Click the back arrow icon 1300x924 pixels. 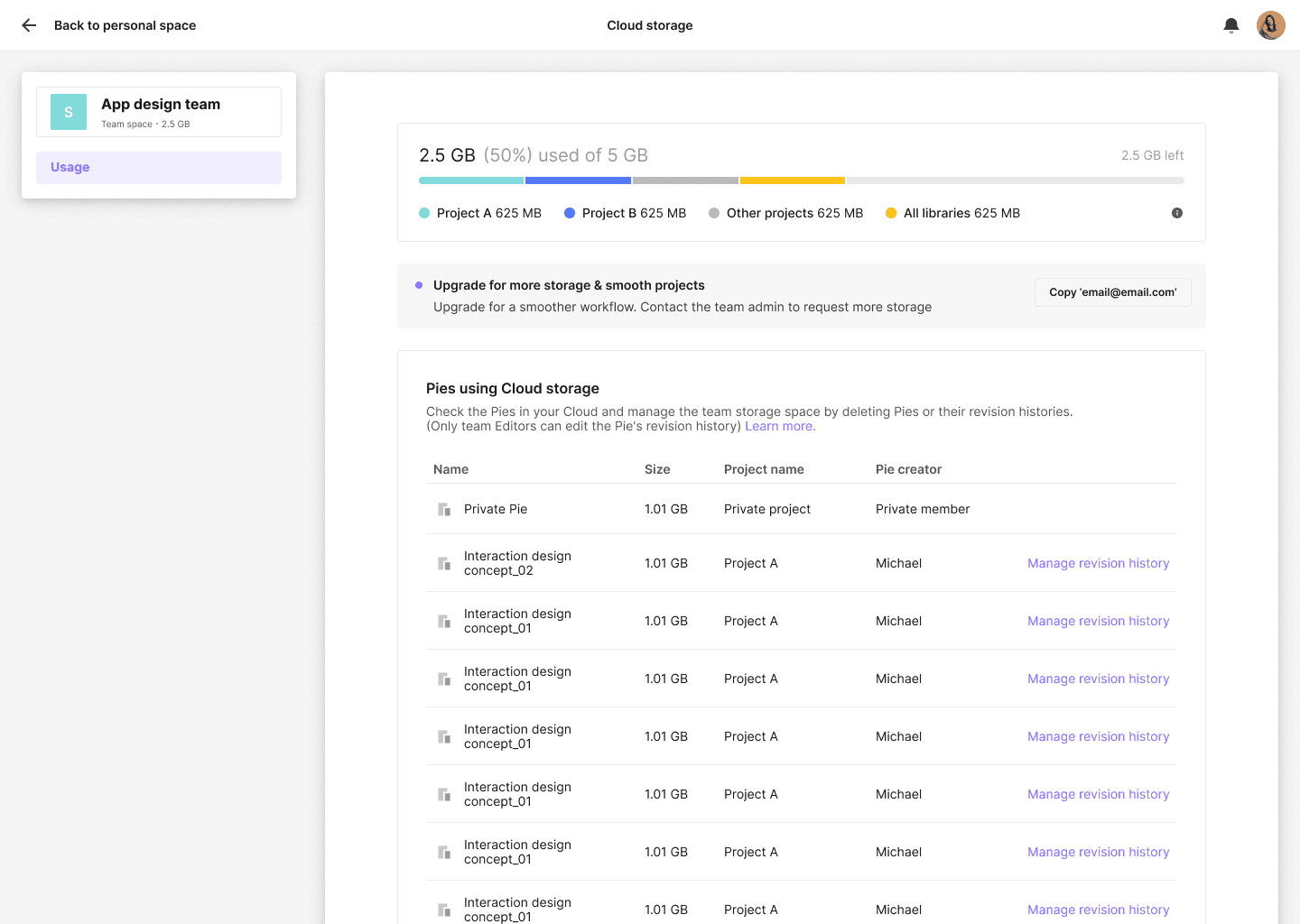pos(28,25)
